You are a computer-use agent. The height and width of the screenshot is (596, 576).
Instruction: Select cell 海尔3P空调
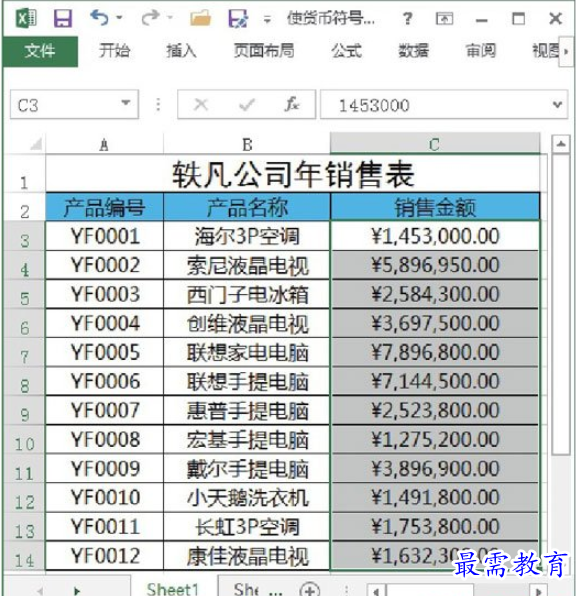click(247, 236)
